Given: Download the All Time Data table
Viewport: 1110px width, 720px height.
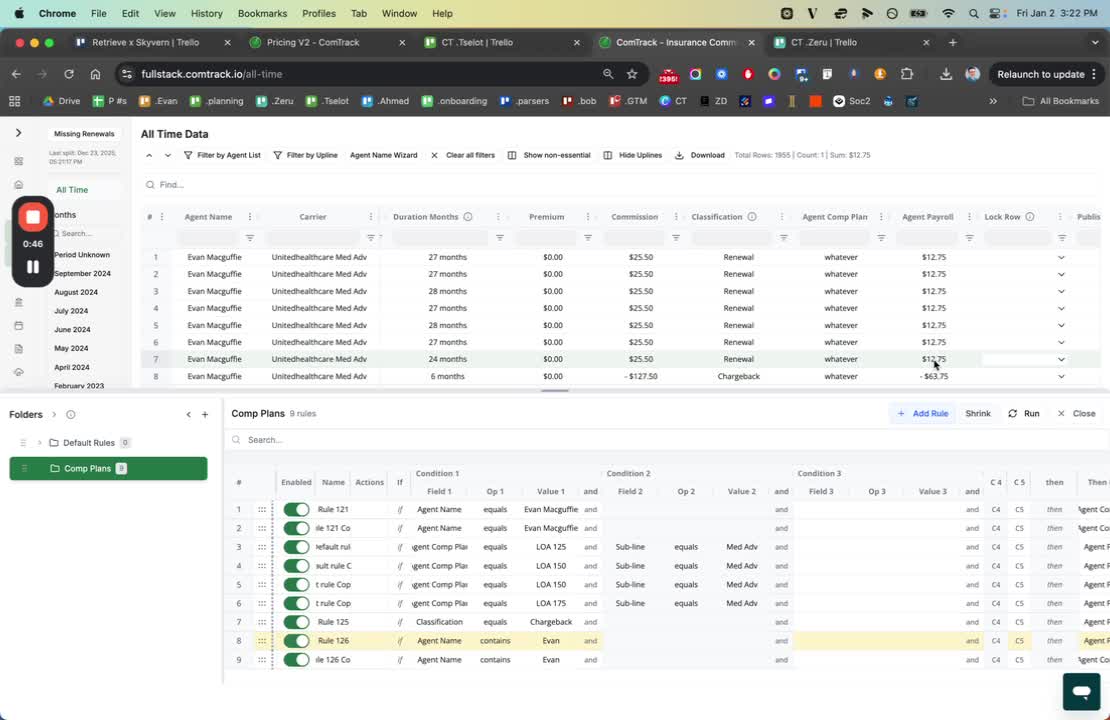Looking at the screenshot, I should tap(700, 155).
